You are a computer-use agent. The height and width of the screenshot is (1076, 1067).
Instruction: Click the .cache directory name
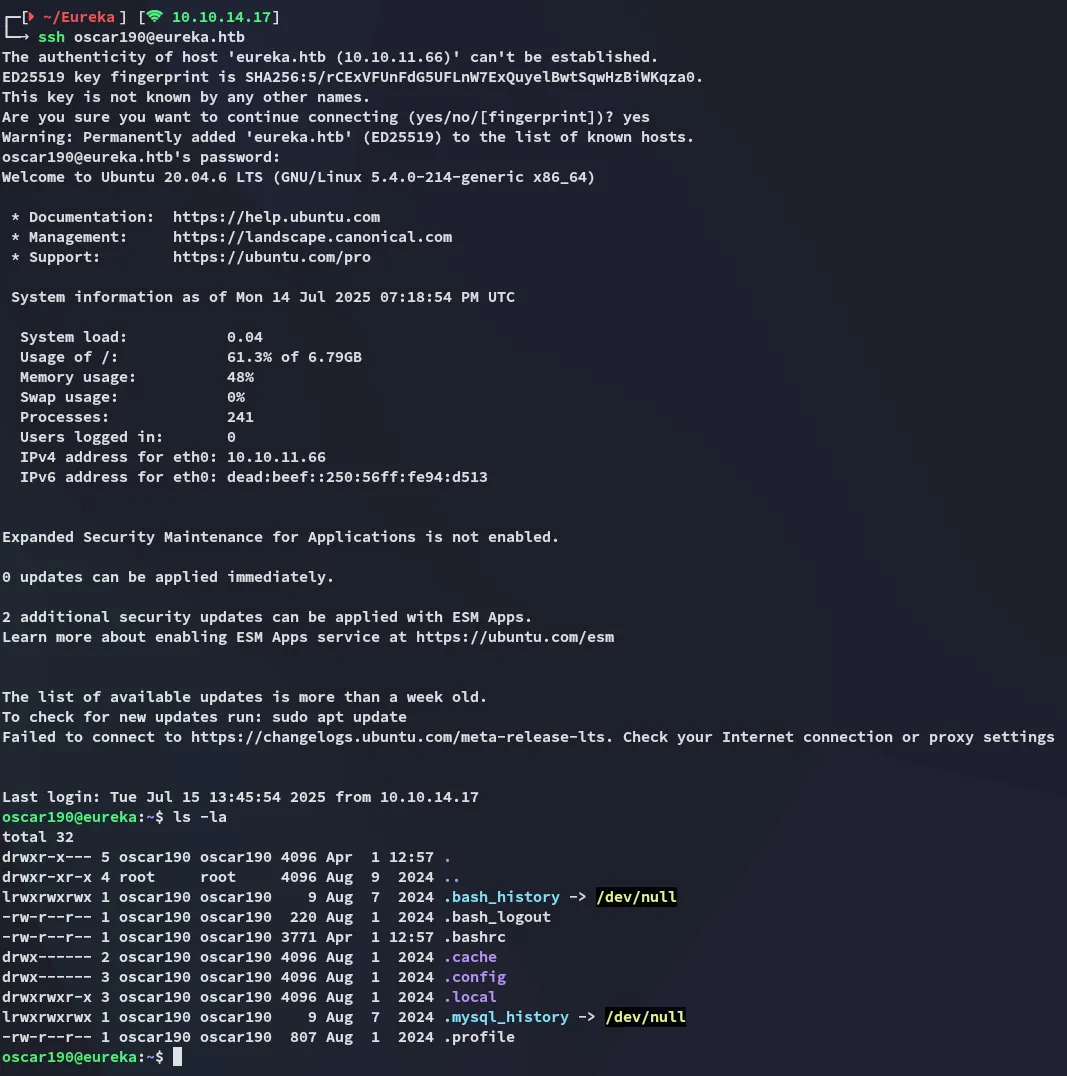(x=470, y=957)
